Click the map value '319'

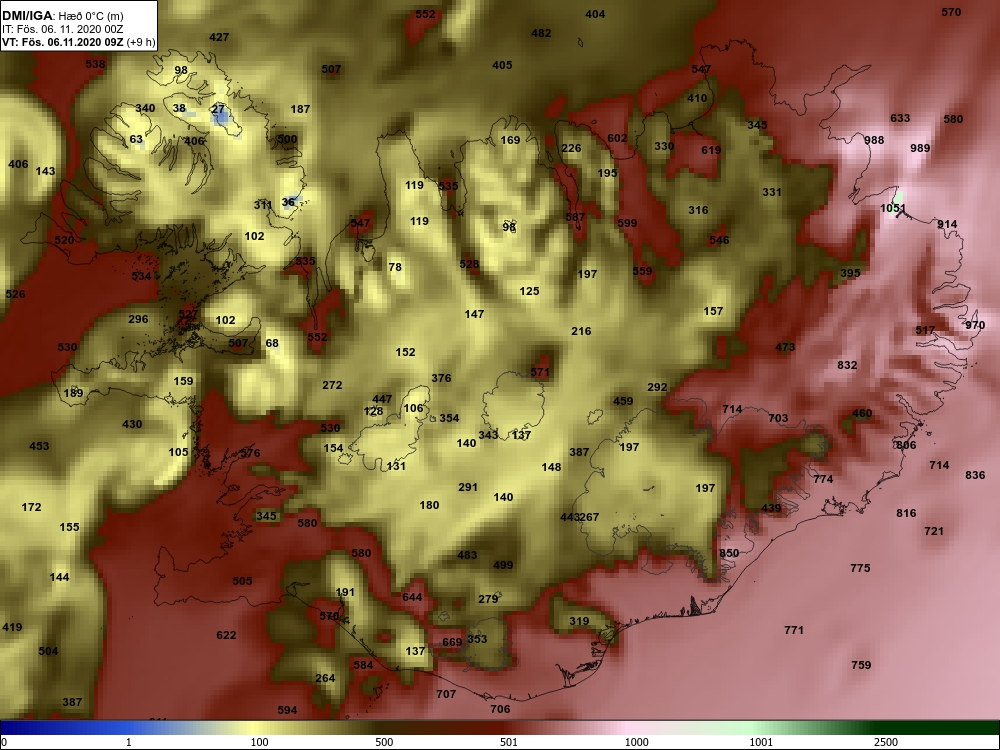click(579, 621)
